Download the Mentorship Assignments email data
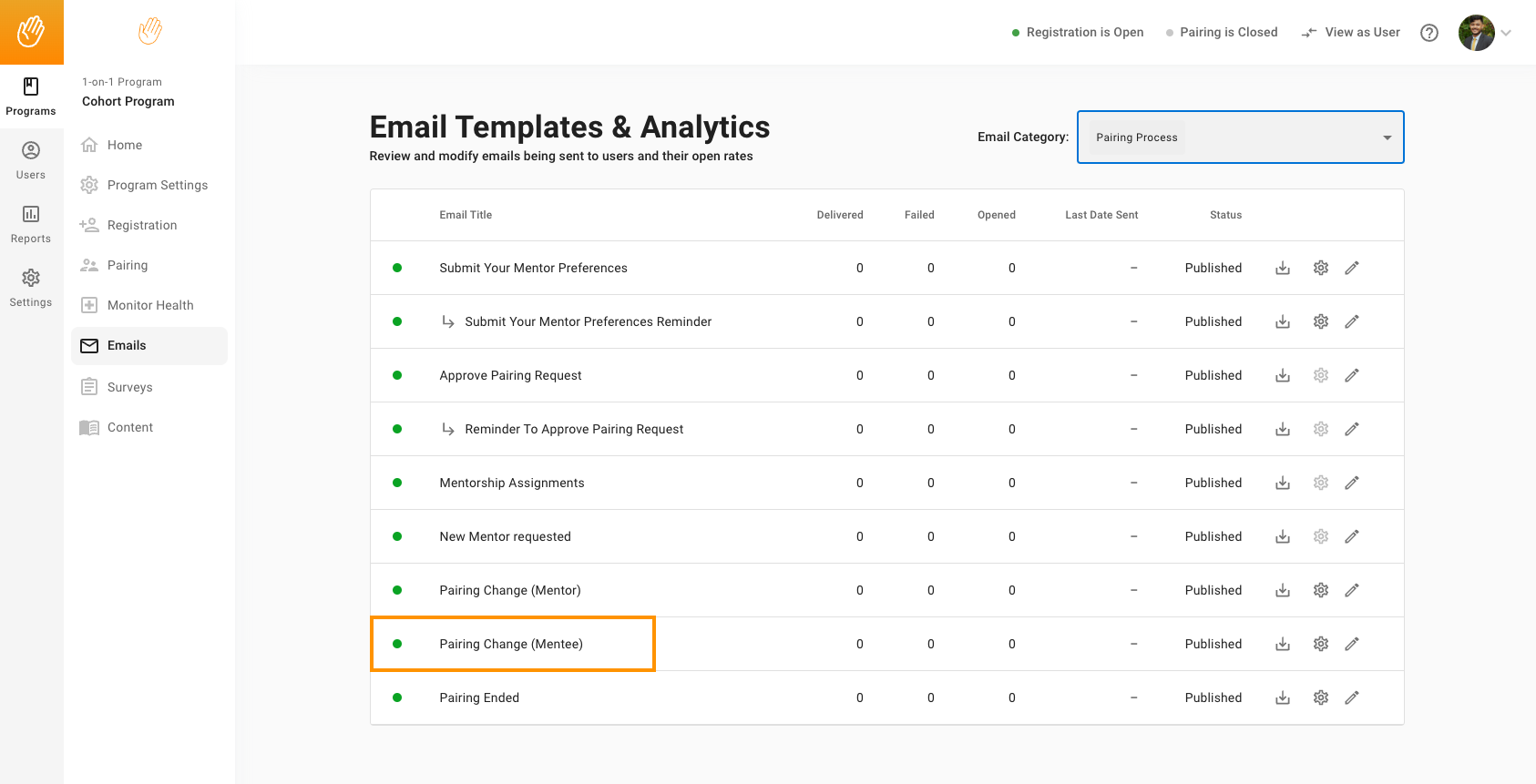This screenshot has width=1536, height=784. coord(1282,483)
